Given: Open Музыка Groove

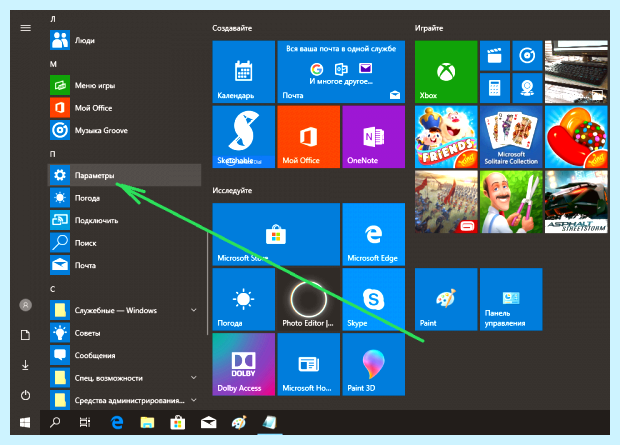Looking at the screenshot, I should click(124, 130).
